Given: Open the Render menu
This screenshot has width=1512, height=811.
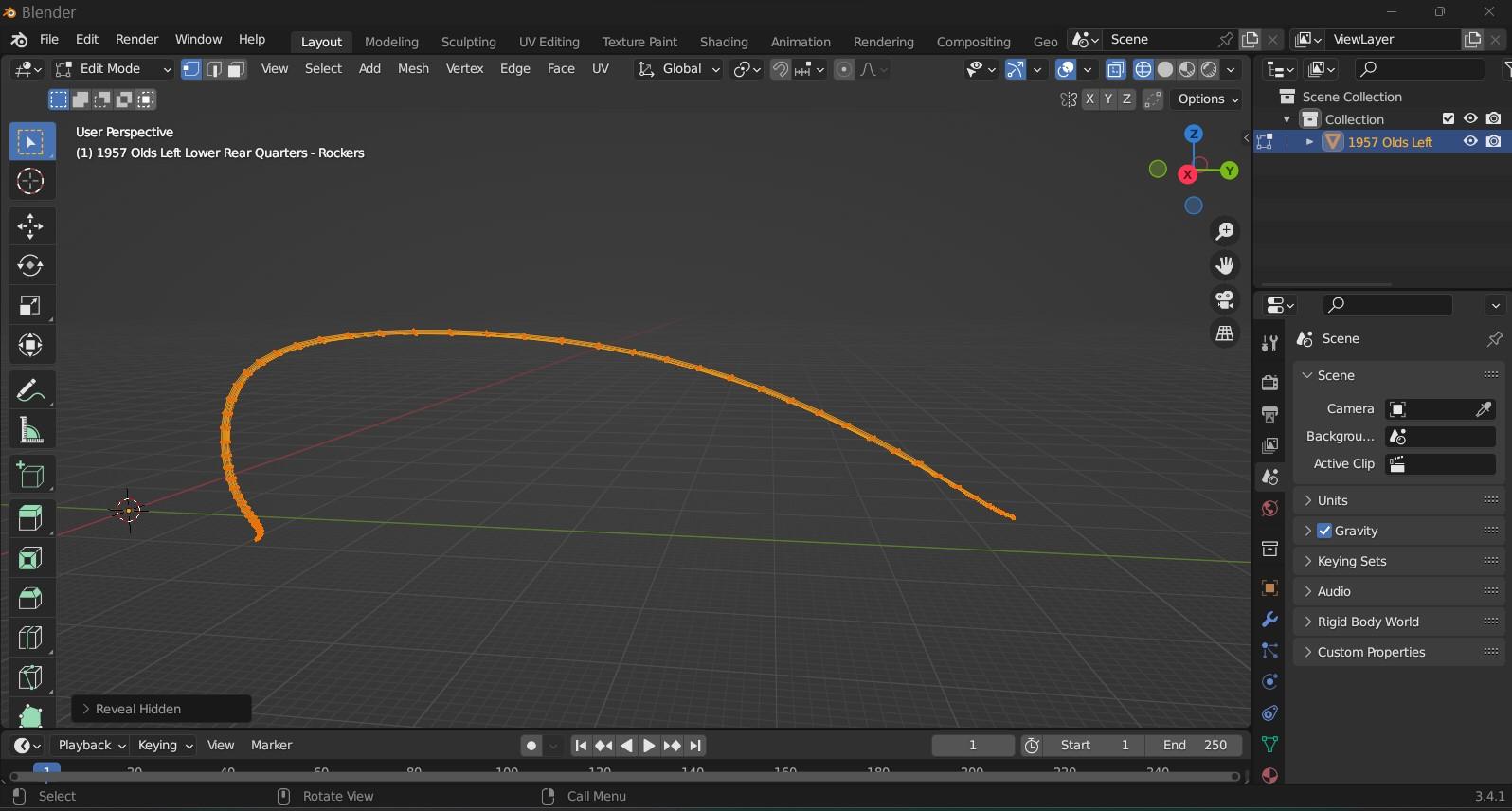Looking at the screenshot, I should 136,40.
